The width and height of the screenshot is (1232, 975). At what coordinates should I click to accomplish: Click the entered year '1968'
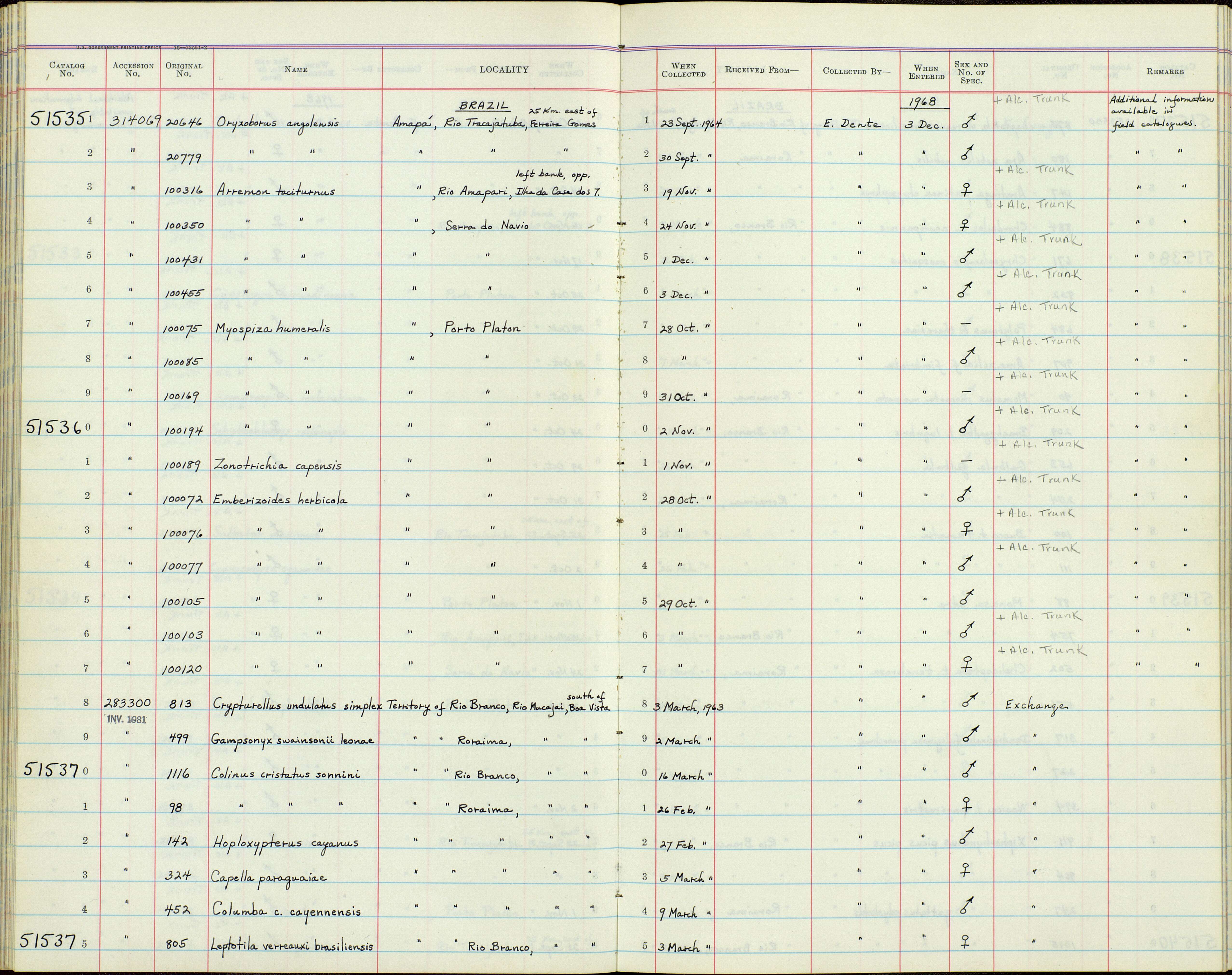[923, 102]
